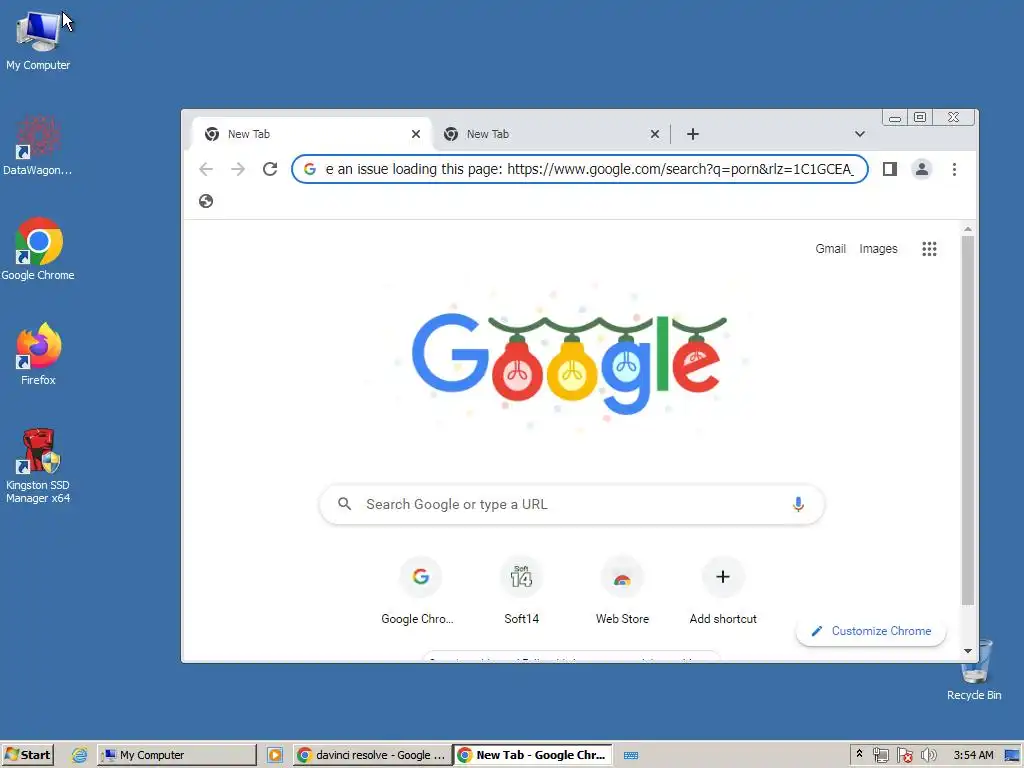Expand hidden system tray icons

coord(859,754)
